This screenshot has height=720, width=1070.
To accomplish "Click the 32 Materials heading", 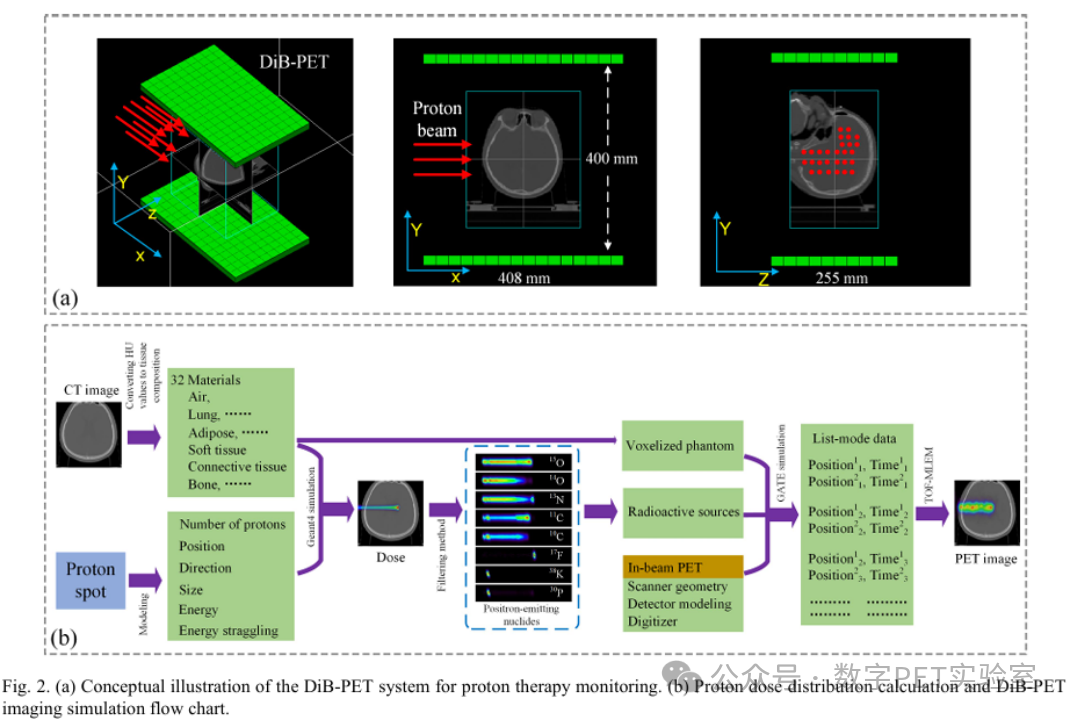I will pyautogui.click(x=207, y=380).
